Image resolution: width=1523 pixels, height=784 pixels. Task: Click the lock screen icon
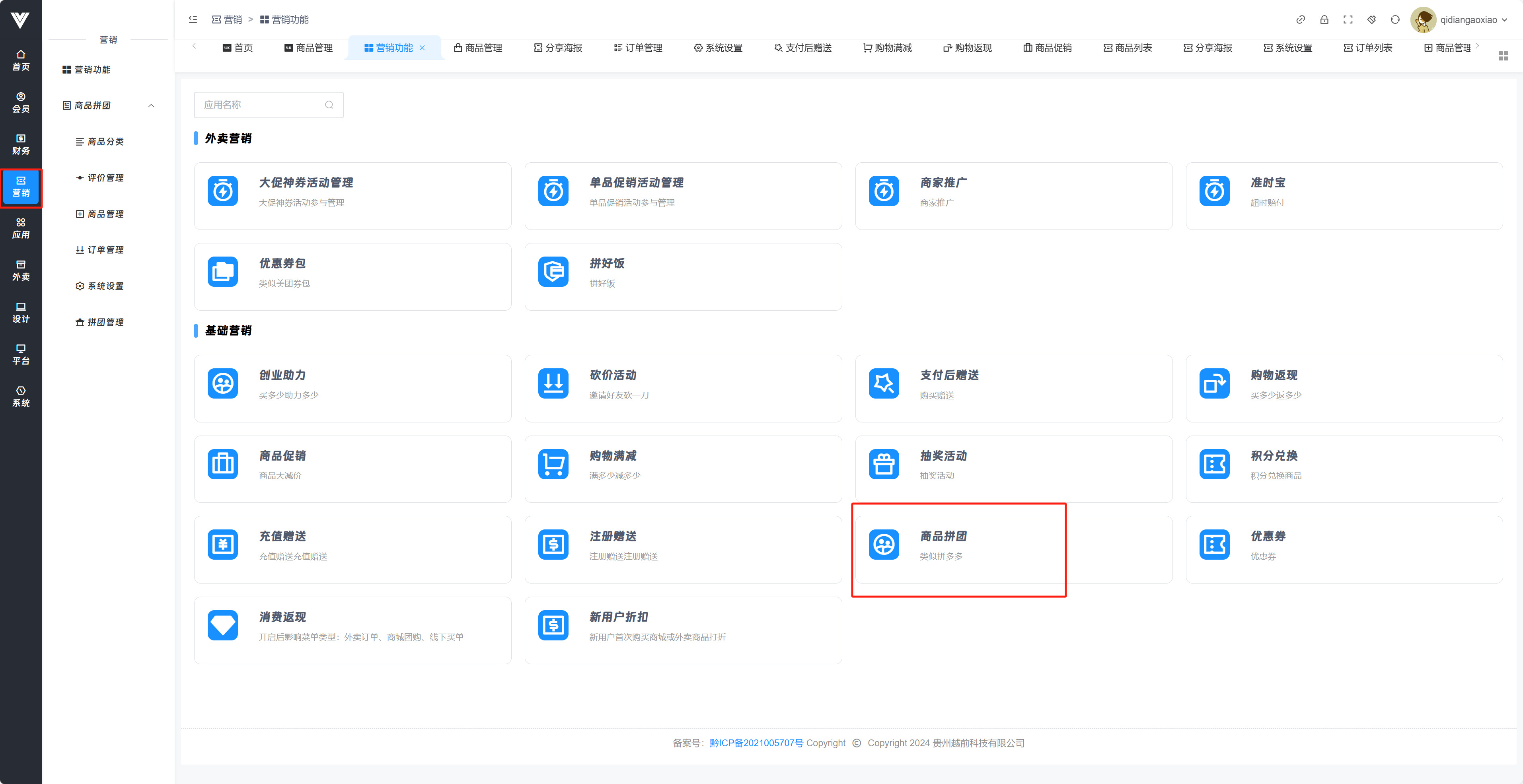pos(1324,19)
